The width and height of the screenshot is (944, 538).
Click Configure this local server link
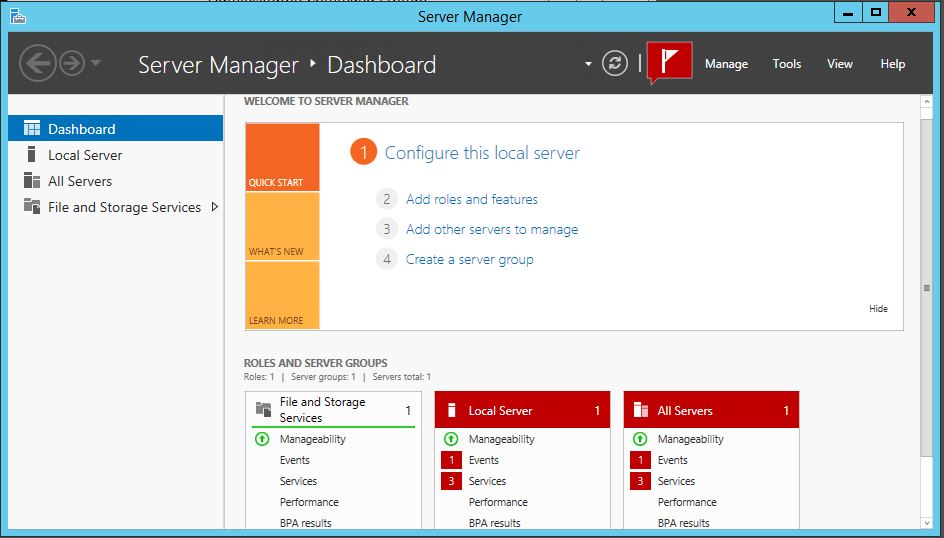click(482, 153)
